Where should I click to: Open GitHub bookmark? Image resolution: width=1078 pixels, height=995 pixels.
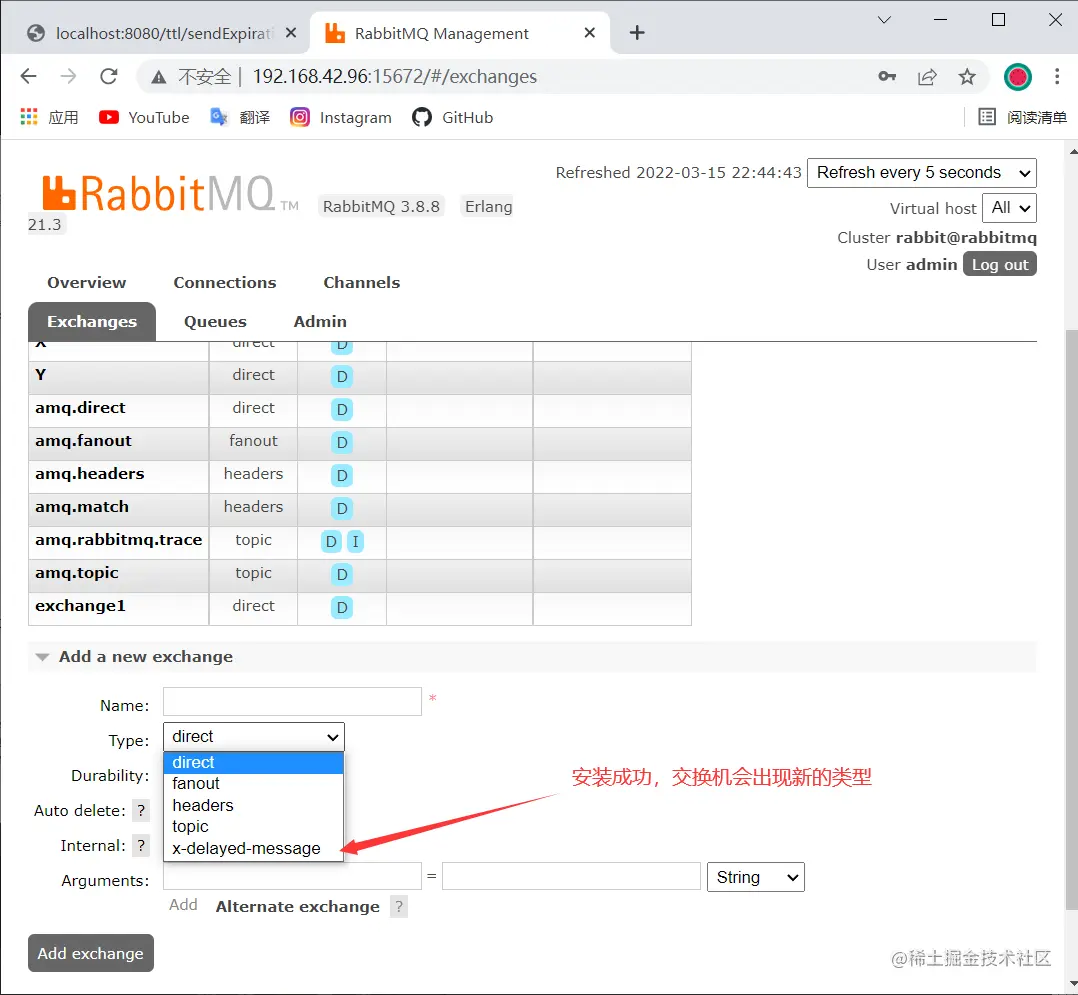coord(452,118)
